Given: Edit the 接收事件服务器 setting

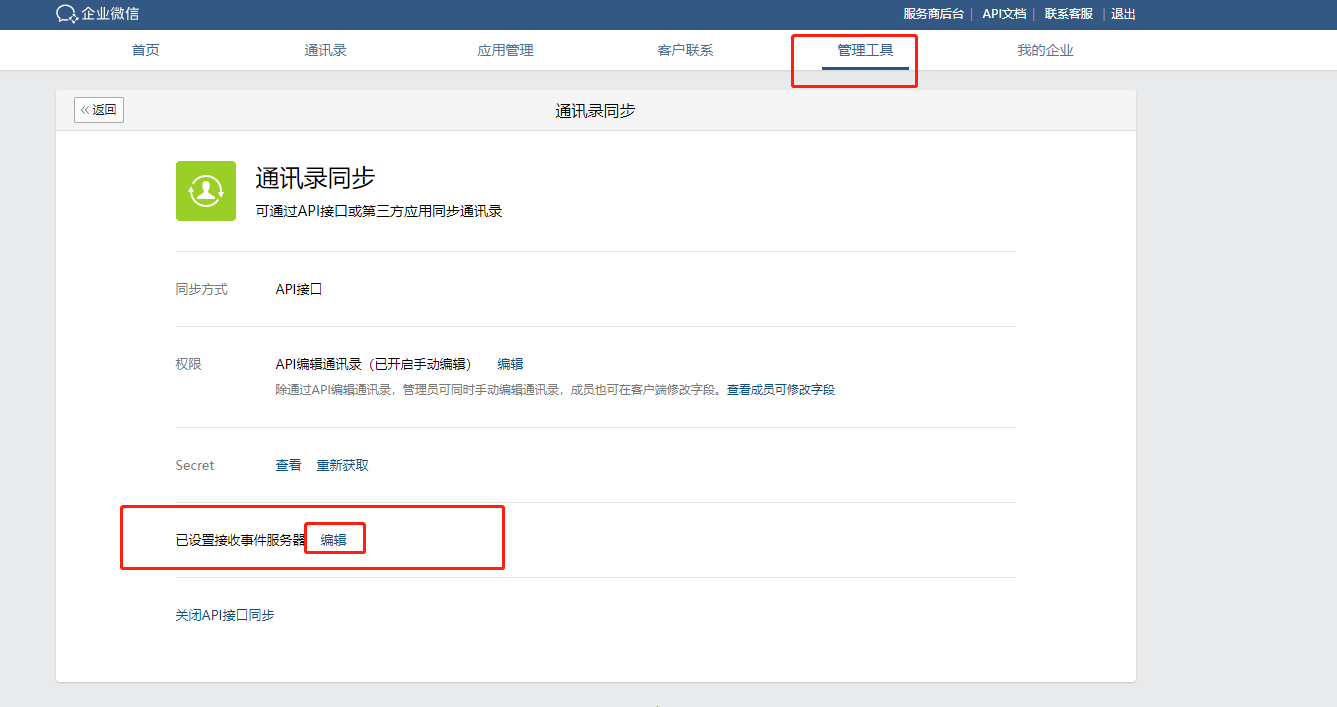Looking at the screenshot, I should click(334, 540).
